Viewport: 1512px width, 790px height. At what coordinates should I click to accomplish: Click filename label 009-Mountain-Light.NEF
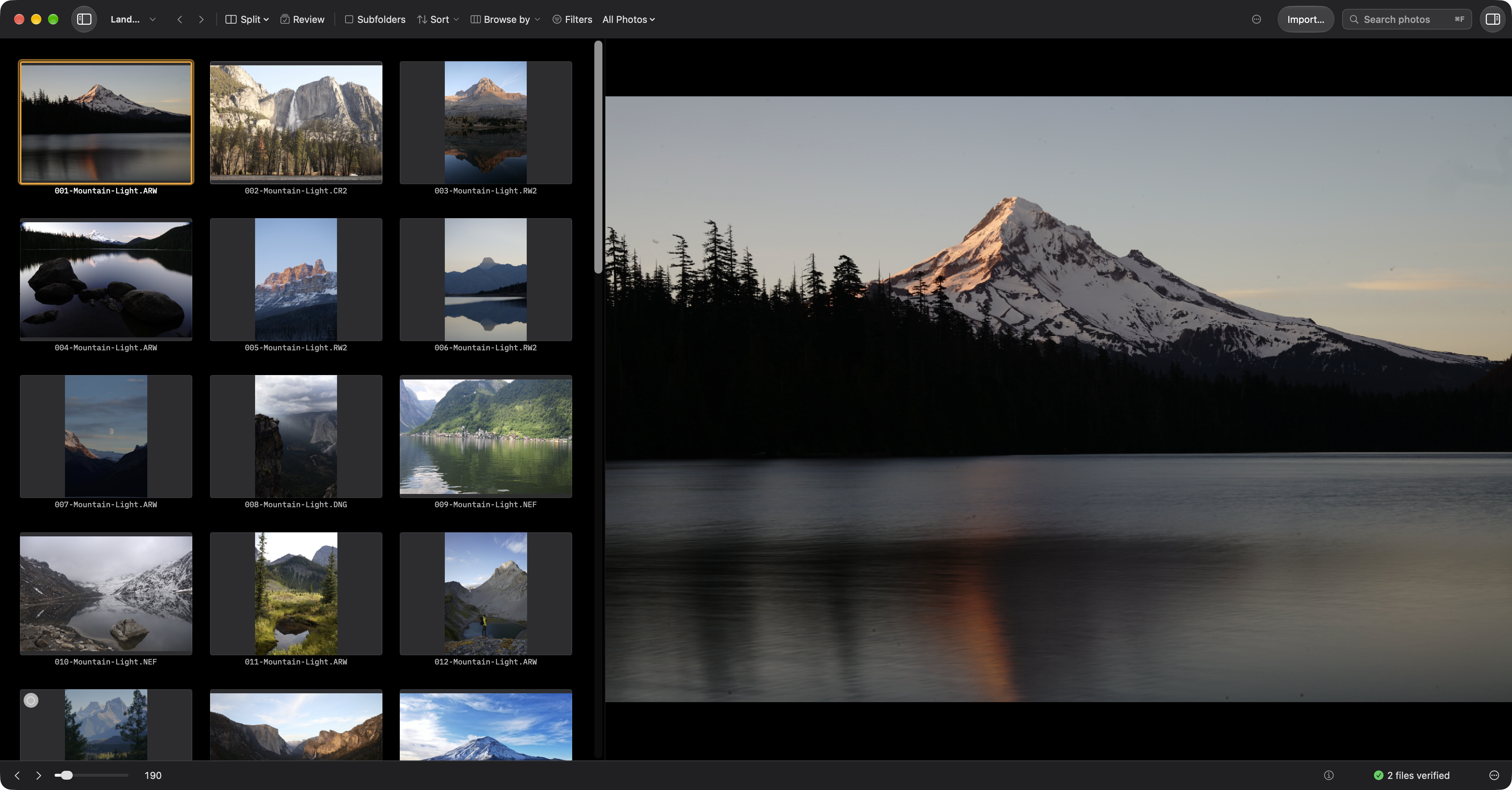(485, 505)
